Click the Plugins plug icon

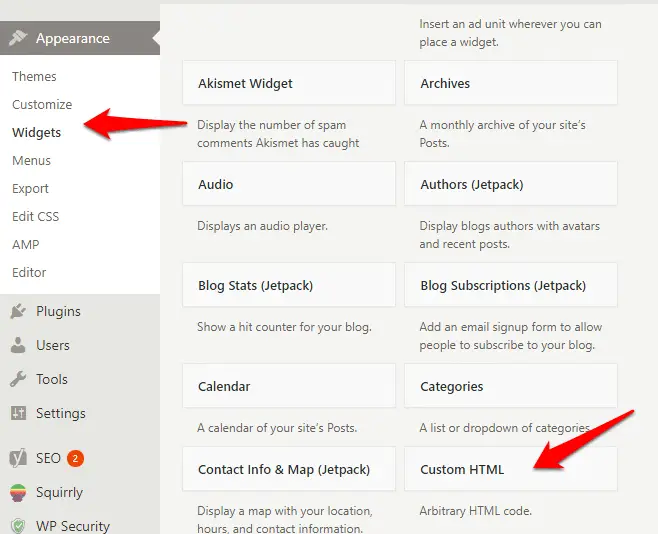[18, 311]
